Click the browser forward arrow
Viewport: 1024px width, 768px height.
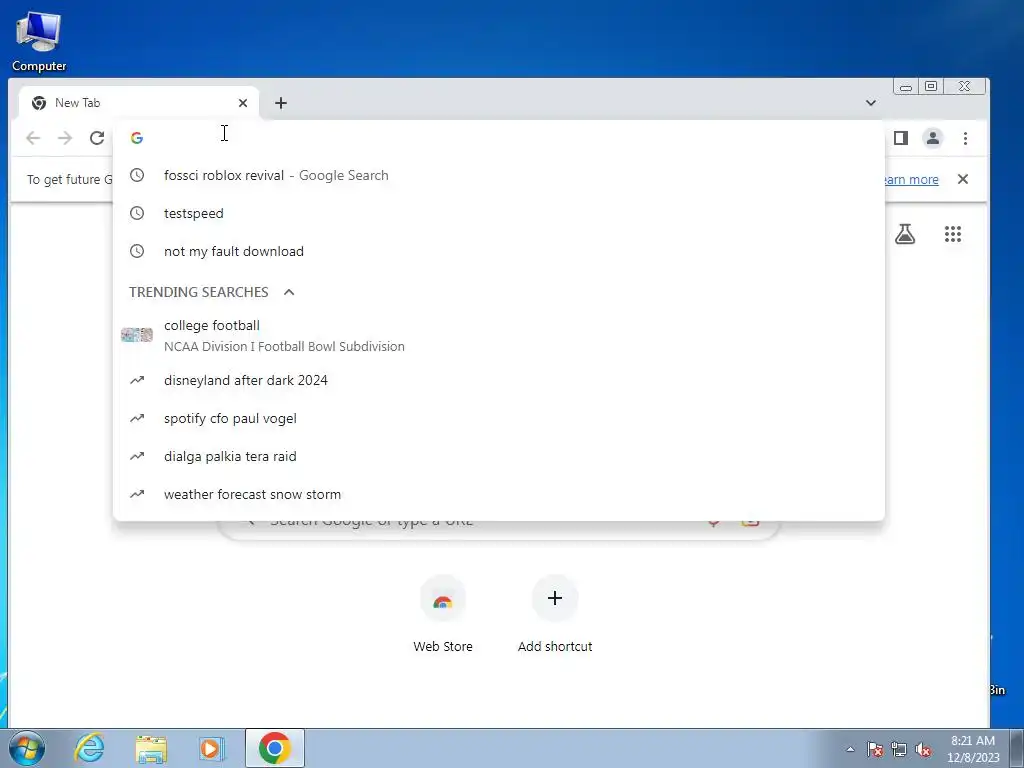[x=65, y=138]
